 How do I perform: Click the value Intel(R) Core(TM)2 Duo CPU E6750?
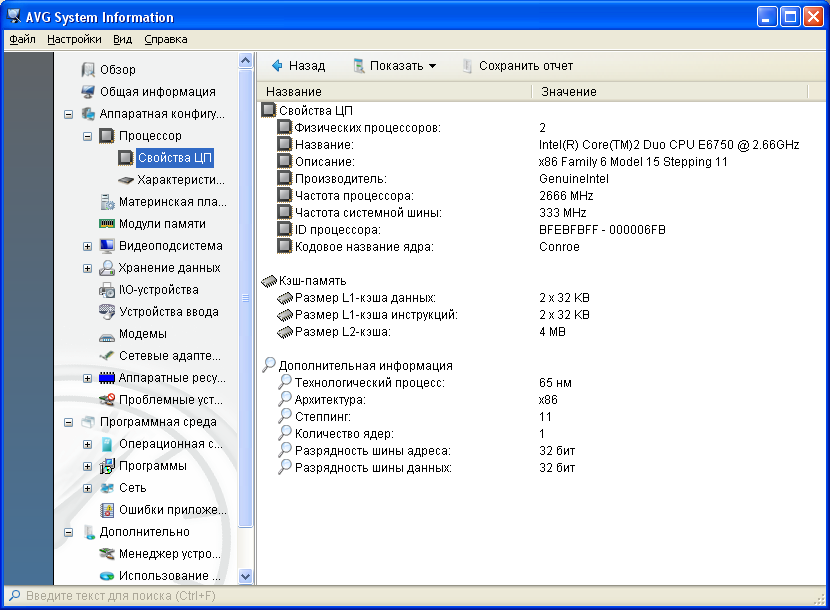669,145
